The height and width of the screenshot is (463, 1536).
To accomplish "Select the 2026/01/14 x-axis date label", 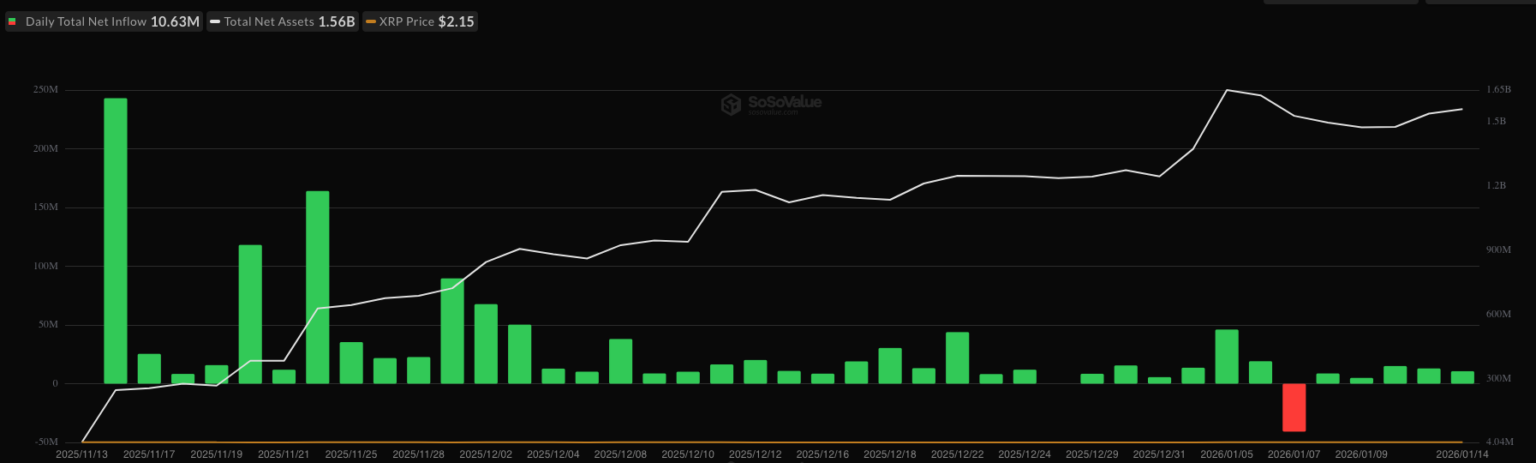I will (1462, 454).
